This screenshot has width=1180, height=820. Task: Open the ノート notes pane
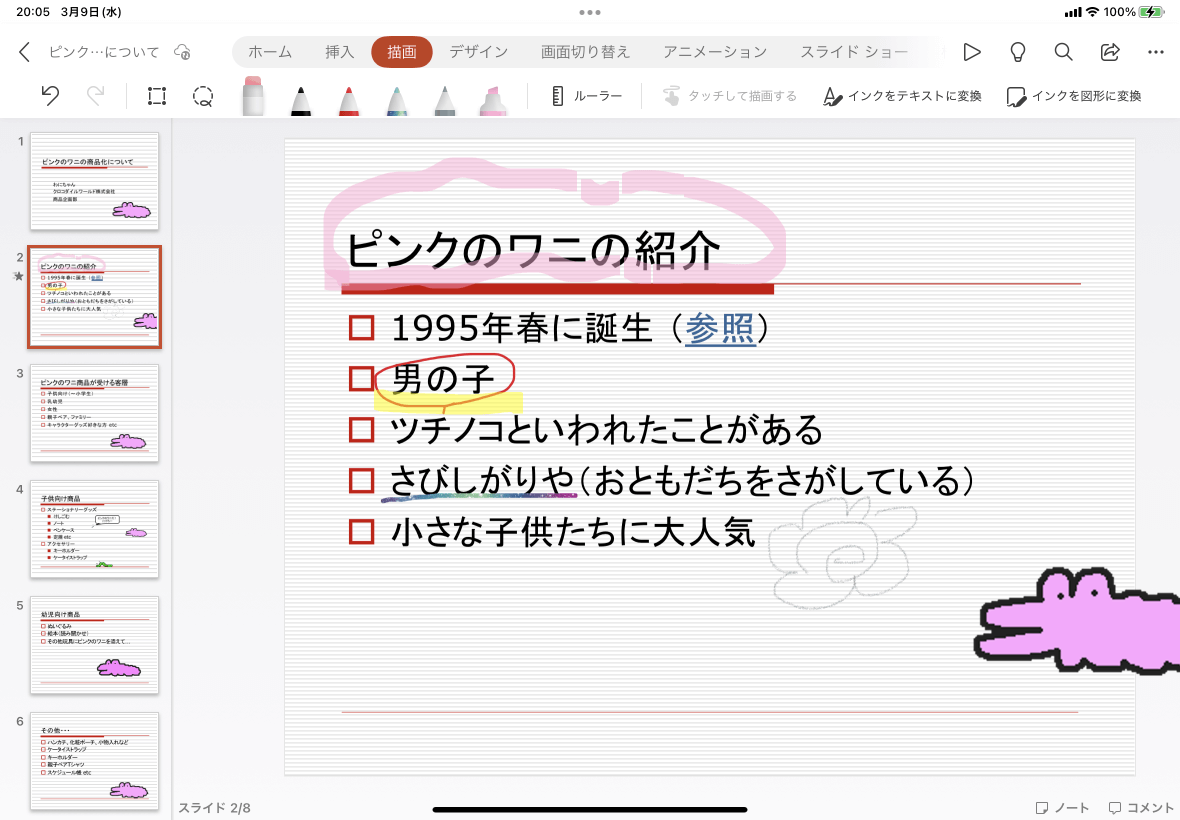click(1062, 808)
